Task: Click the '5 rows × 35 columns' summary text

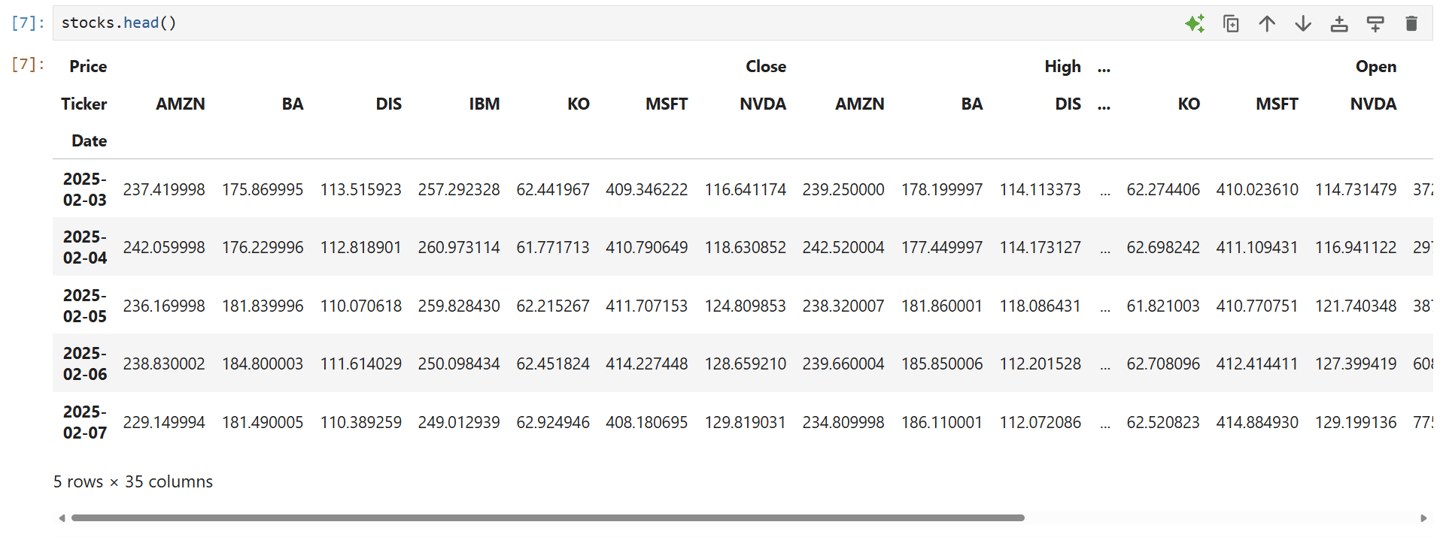Action: [x=133, y=481]
